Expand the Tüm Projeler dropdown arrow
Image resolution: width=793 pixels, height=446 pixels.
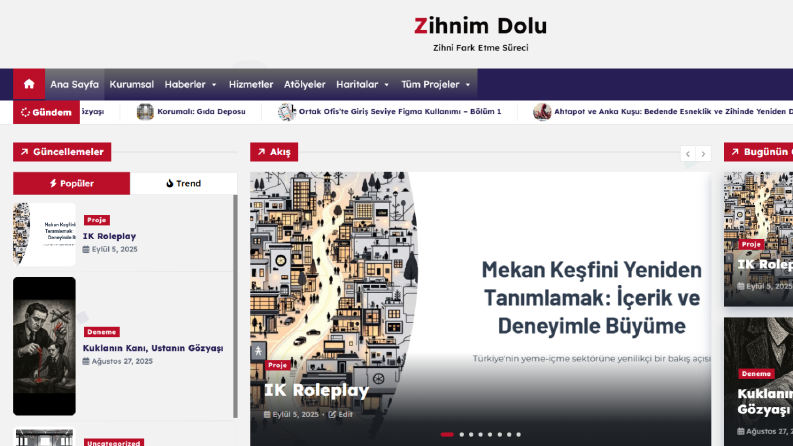(x=468, y=85)
